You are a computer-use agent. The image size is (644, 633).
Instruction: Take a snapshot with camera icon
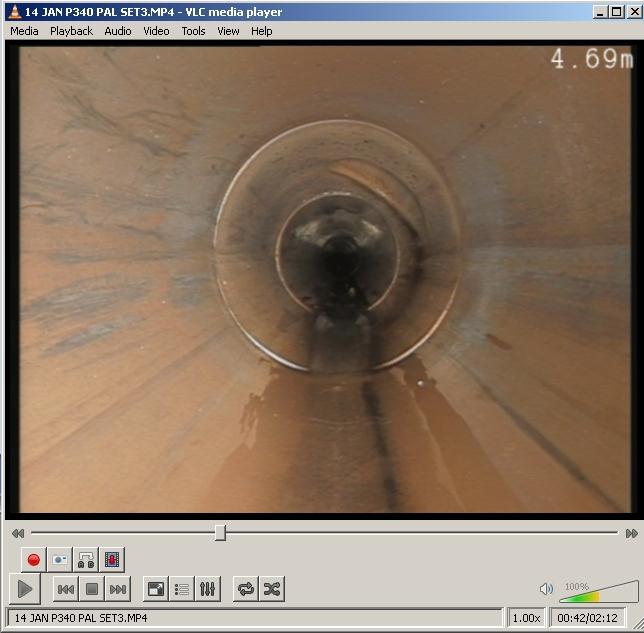[x=60, y=559]
